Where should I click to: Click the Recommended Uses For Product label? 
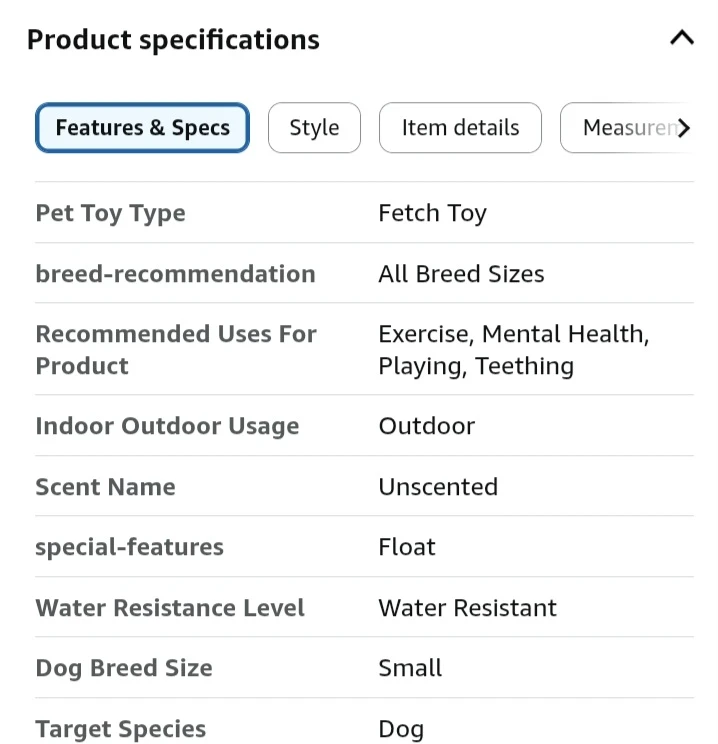click(175, 349)
